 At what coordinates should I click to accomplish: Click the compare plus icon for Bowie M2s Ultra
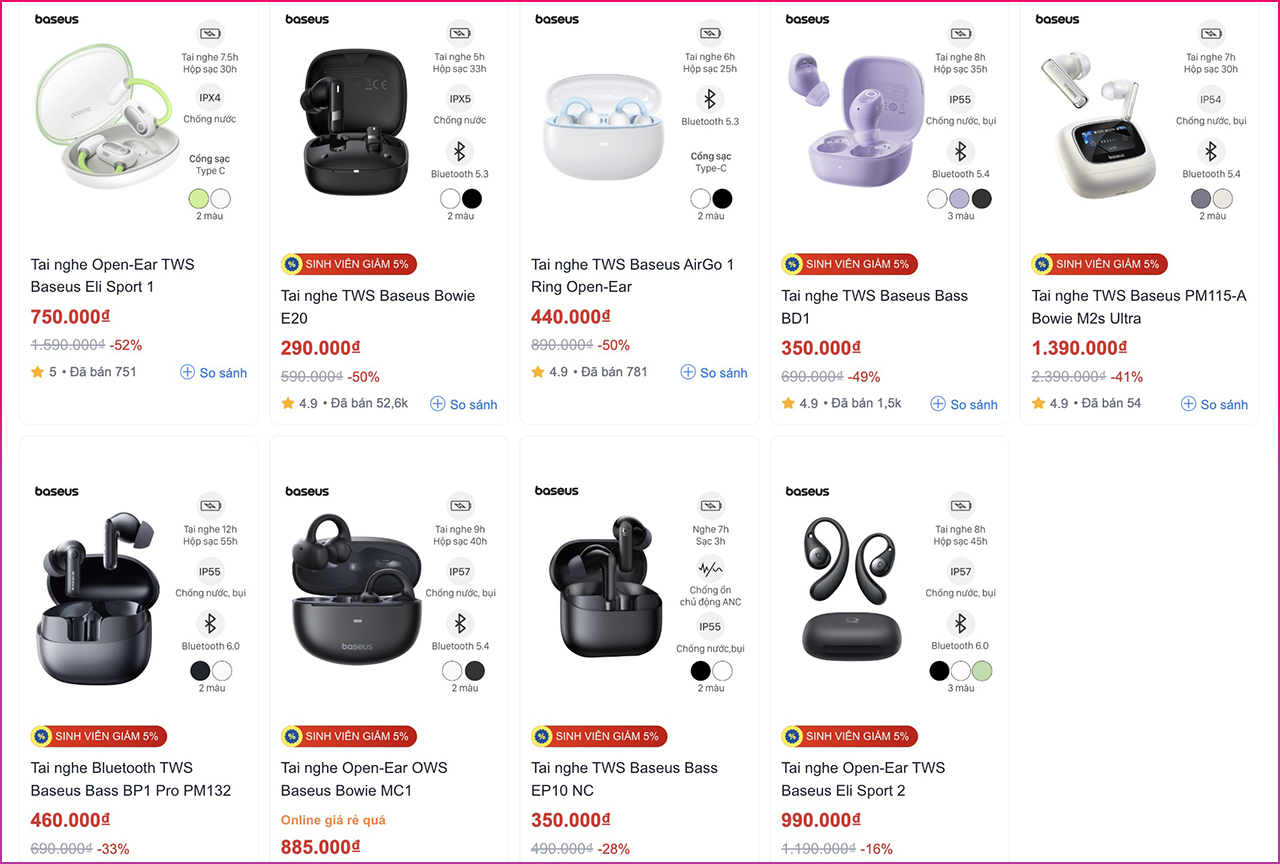coord(1188,404)
